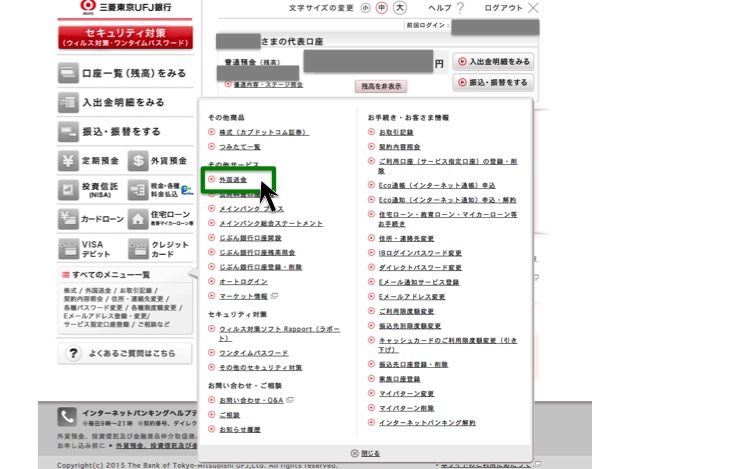Image resolution: width=750 pixels, height=469 pixels.
Task: Open the じぶん銀行口座残高照会 link
Action: 257,252
